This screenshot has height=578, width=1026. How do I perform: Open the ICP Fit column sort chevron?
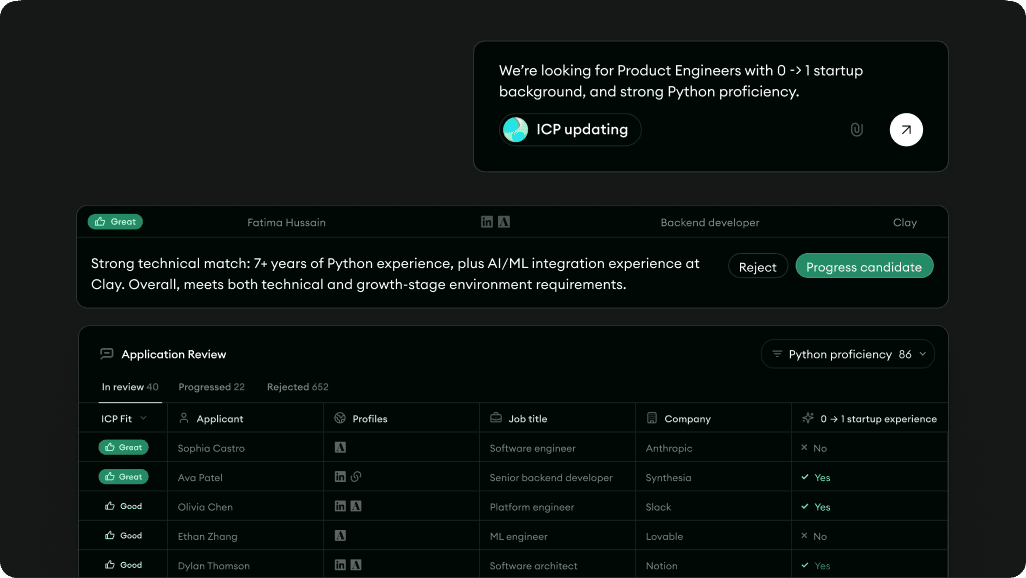[143, 419]
